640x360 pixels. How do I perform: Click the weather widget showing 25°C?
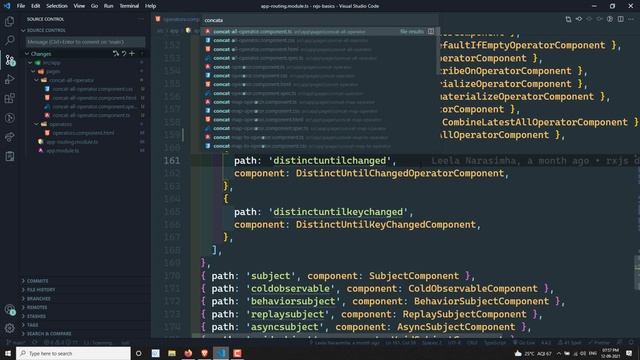(x=533, y=353)
